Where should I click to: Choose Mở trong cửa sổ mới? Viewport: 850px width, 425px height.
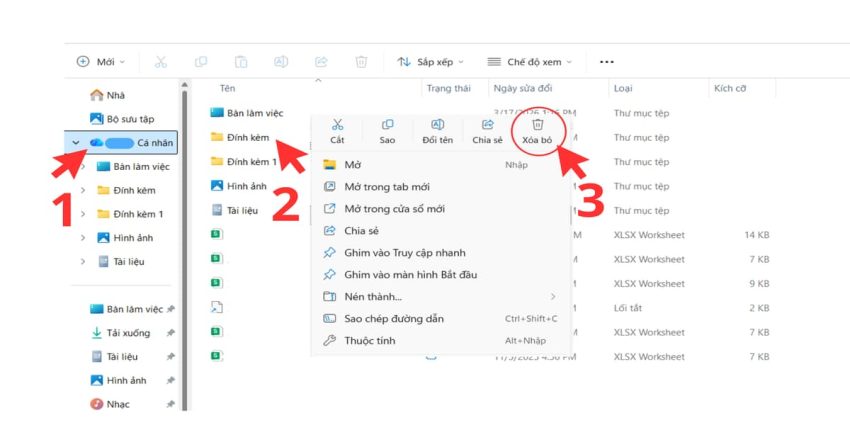(x=441, y=209)
